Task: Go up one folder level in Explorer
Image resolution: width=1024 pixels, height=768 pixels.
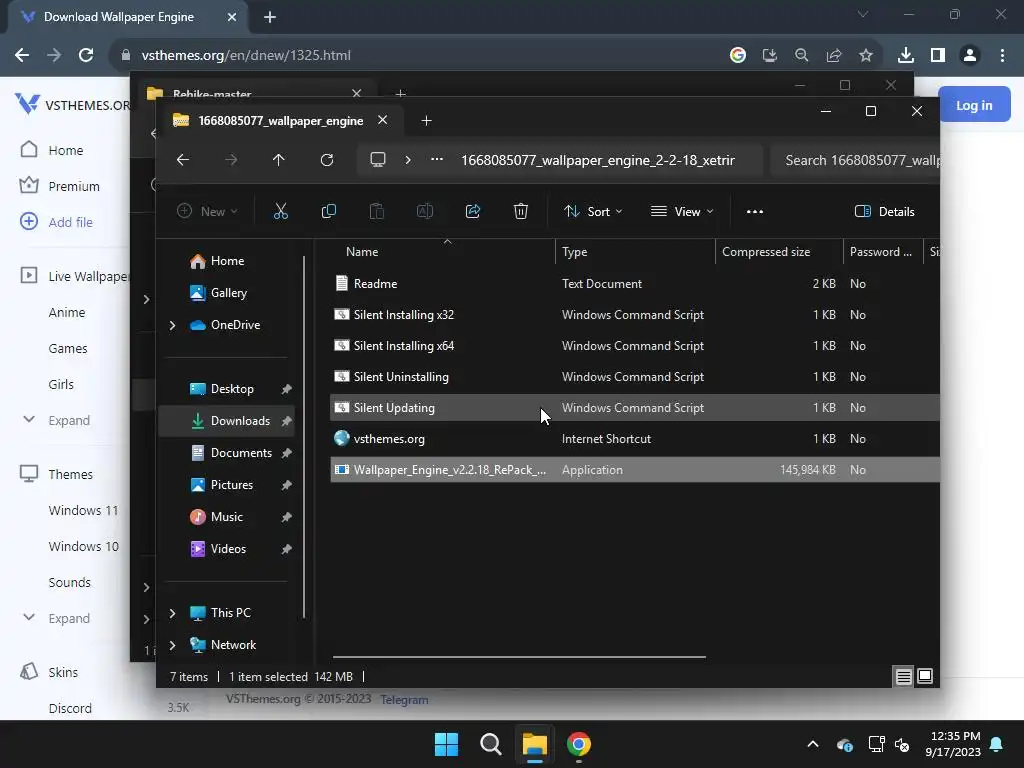Action: coord(278,160)
